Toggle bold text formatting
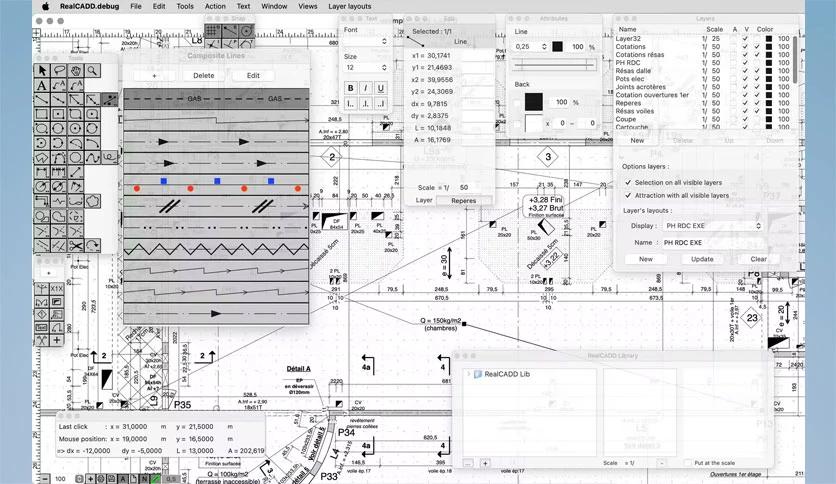Image resolution: width=836 pixels, height=484 pixels. [x=350, y=88]
